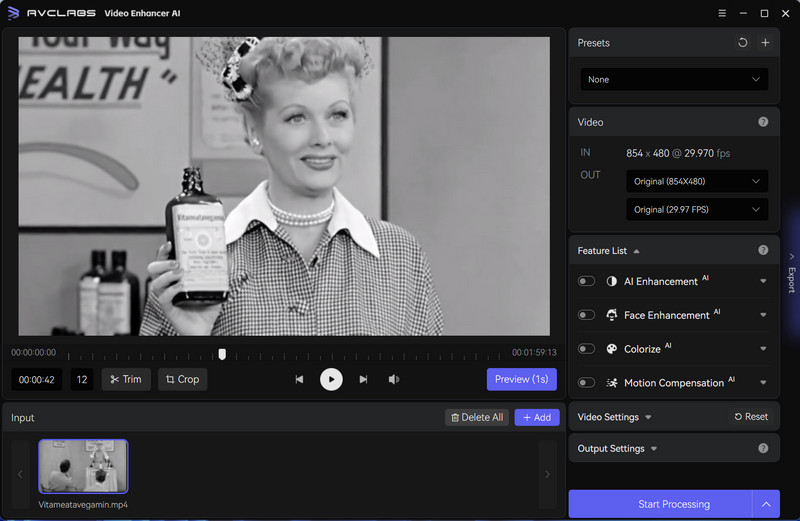Viewport: 800px width, 521px height.
Task: Reset the video settings
Action: [x=751, y=417]
